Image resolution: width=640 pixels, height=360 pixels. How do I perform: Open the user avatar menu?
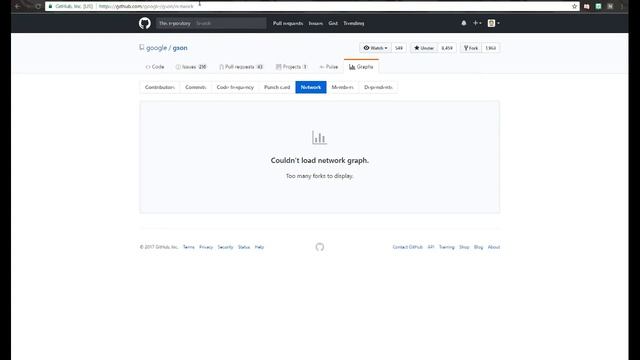click(x=493, y=23)
